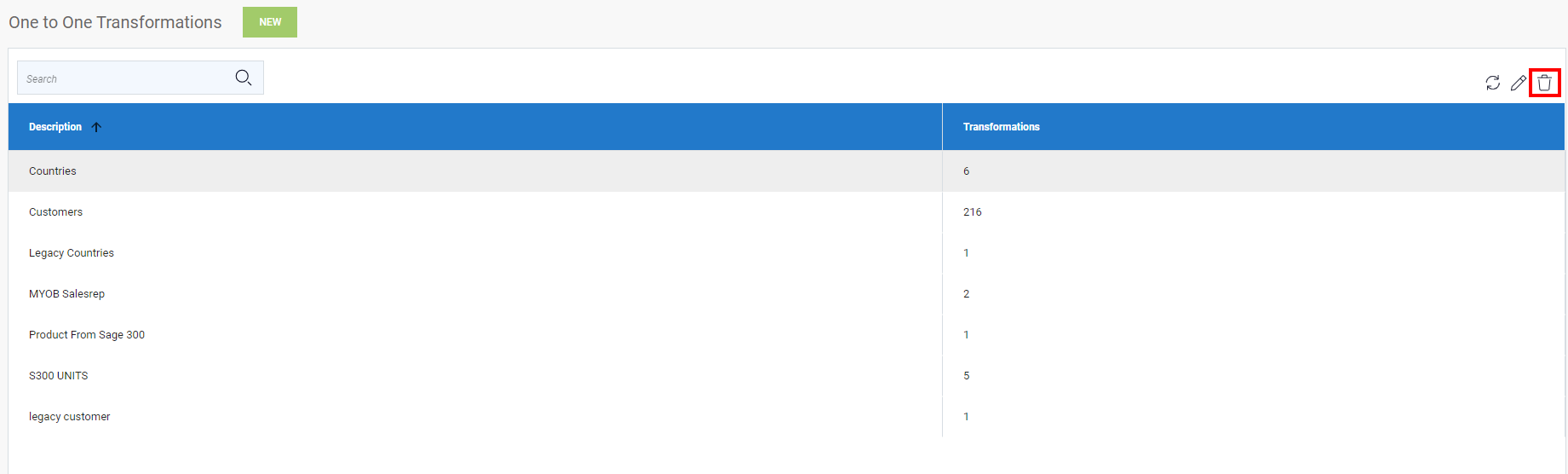Click the 6 transformations count for Countries
The image size is (1568, 474).
(967, 171)
